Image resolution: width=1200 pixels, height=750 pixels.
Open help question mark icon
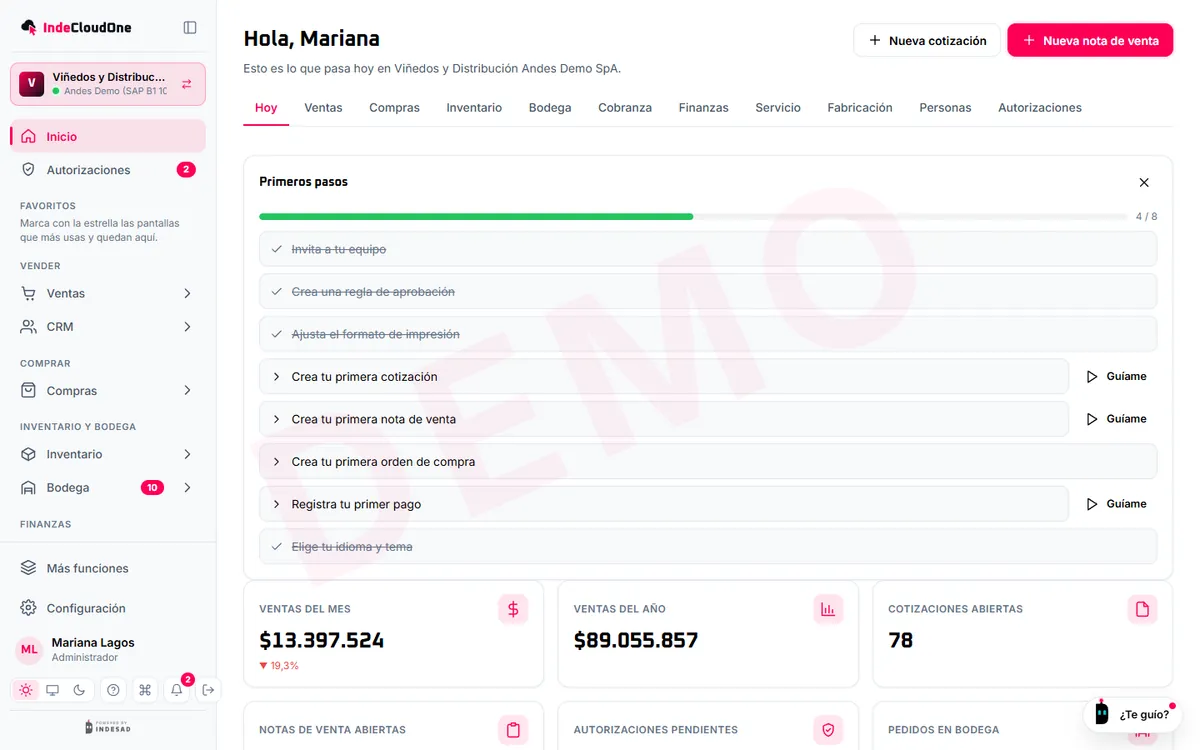pos(113,690)
